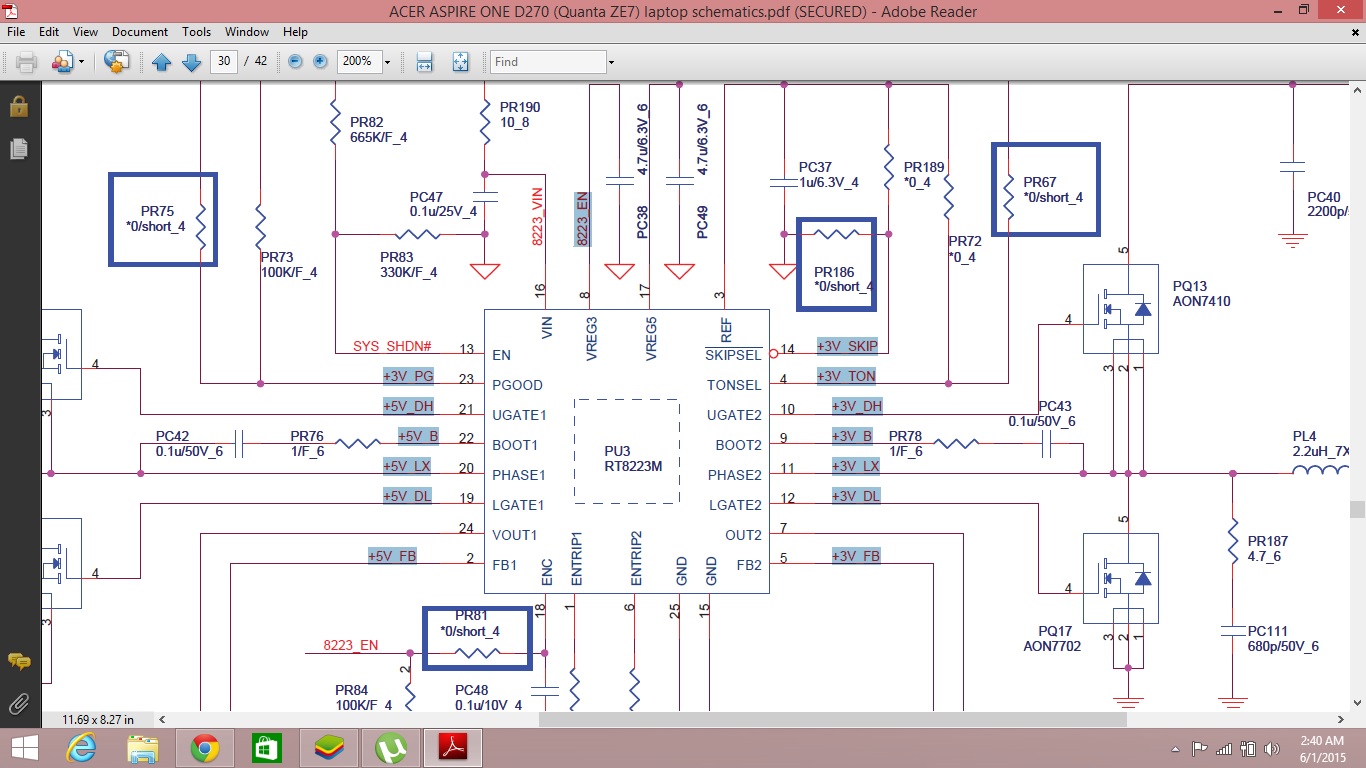Click the +5V_FB net label

(392, 556)
